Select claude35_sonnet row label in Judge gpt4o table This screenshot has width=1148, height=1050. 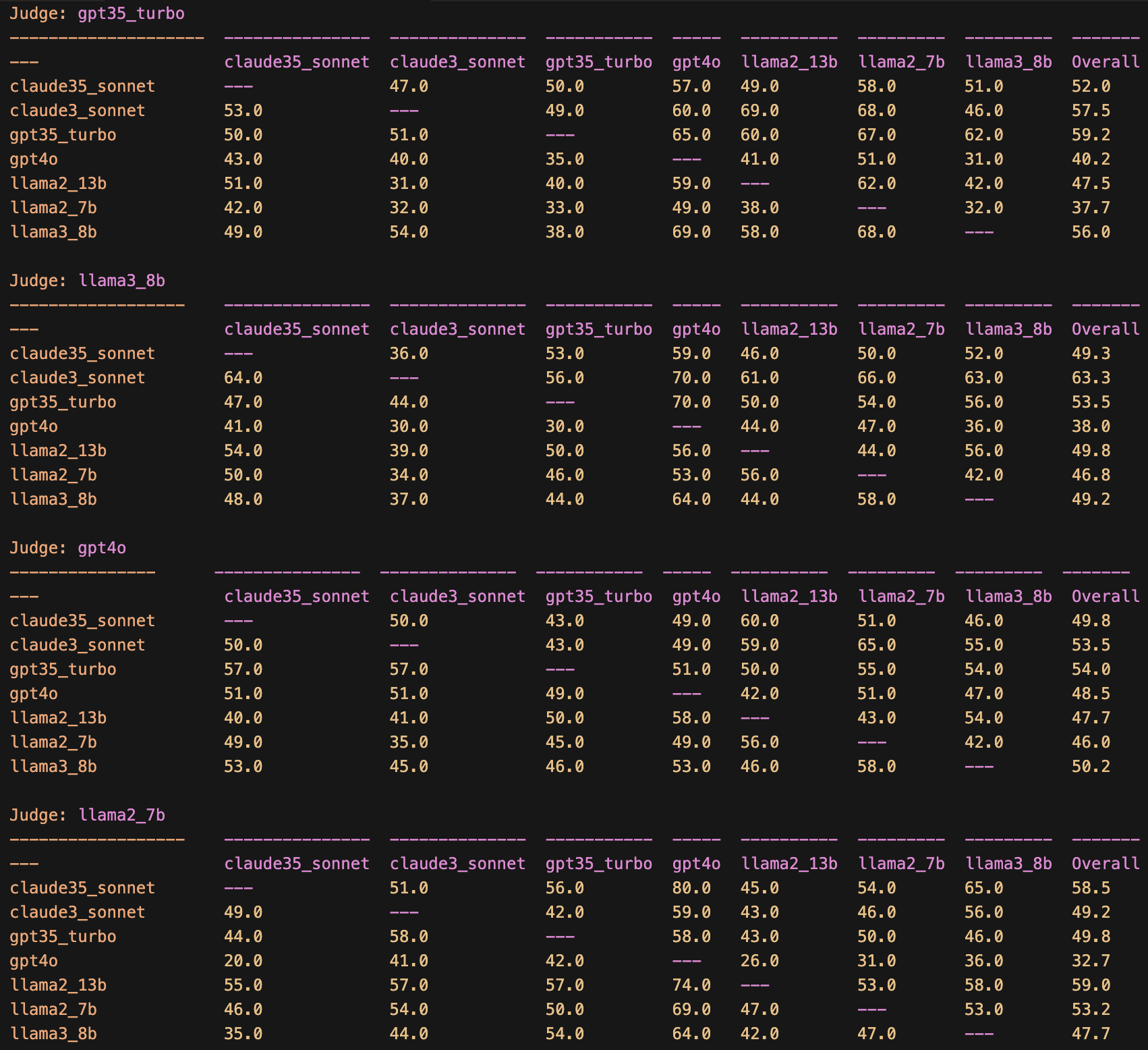82,621
